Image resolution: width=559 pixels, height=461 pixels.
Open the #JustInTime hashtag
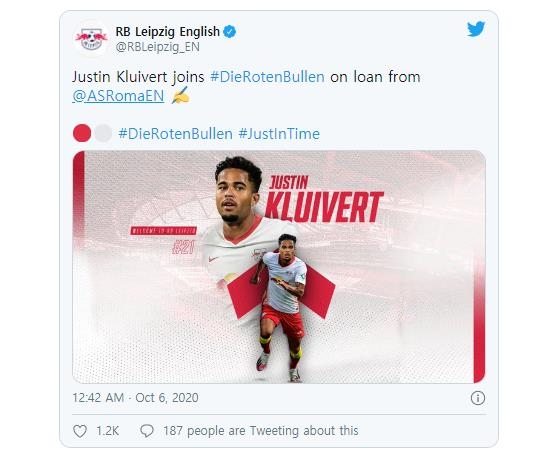(x=279, y=134)
